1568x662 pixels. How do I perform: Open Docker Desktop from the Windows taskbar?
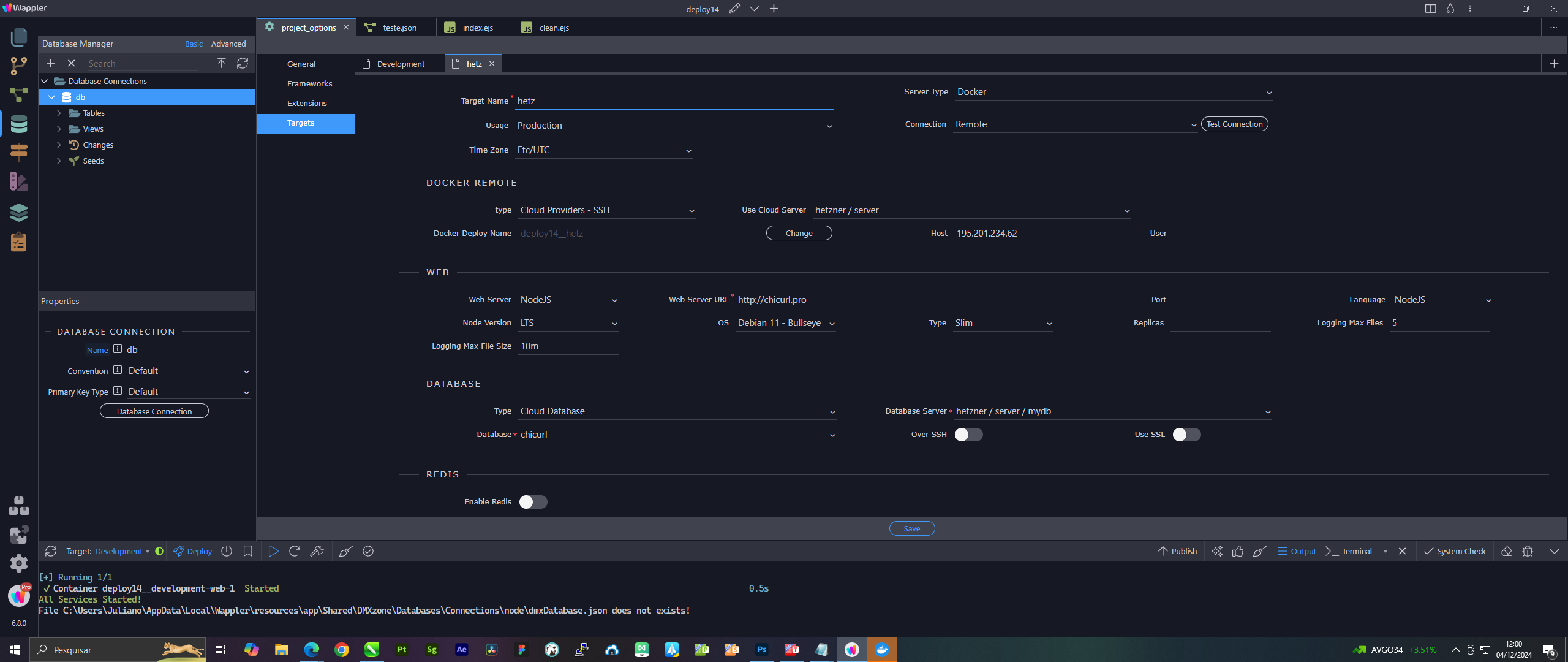click(x=882, y=650)
